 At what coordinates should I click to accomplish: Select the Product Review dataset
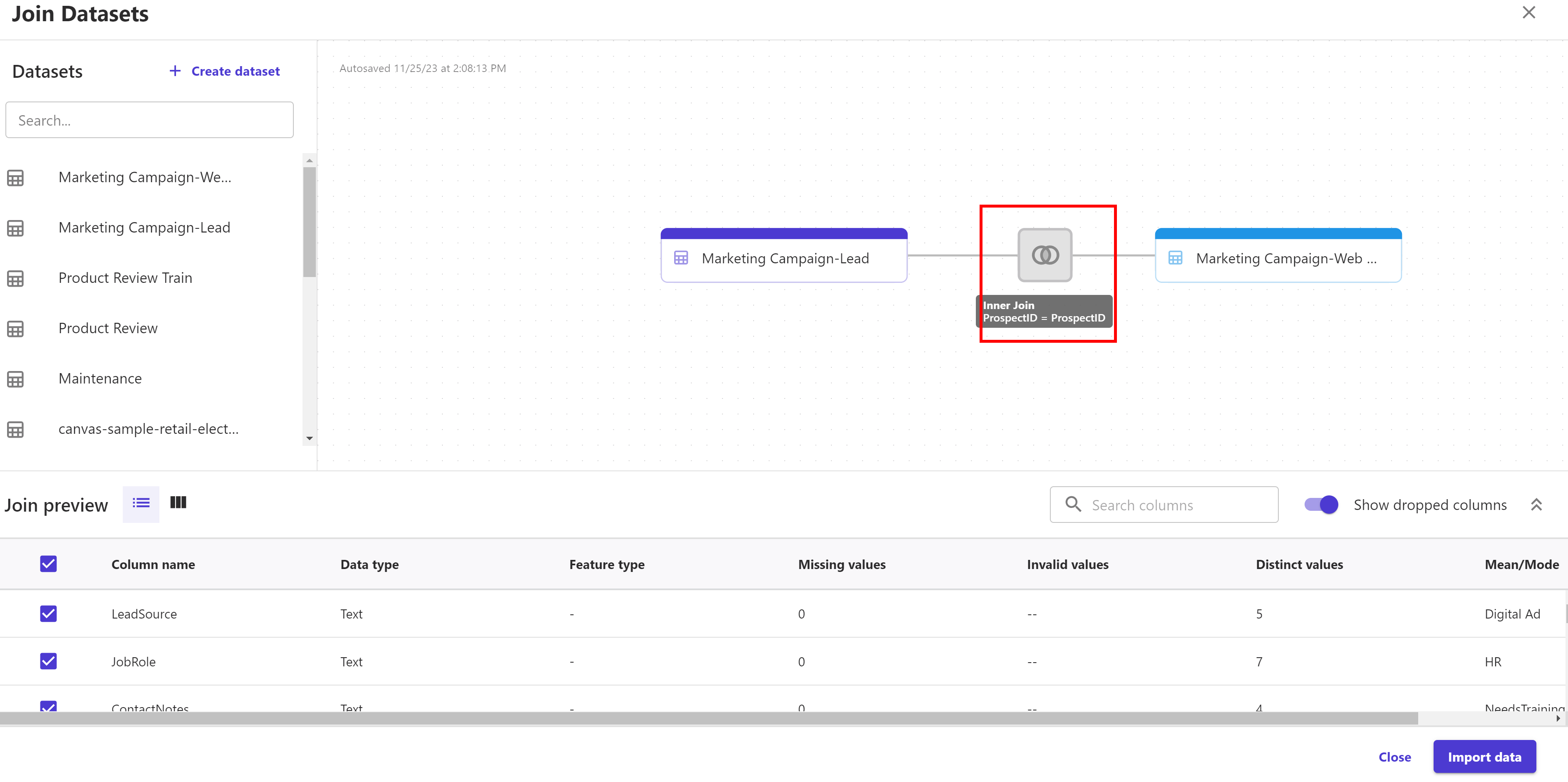(108, 329)
